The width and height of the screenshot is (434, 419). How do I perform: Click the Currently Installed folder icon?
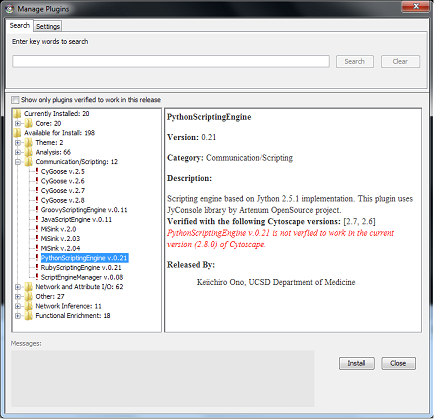pos(17,114)
